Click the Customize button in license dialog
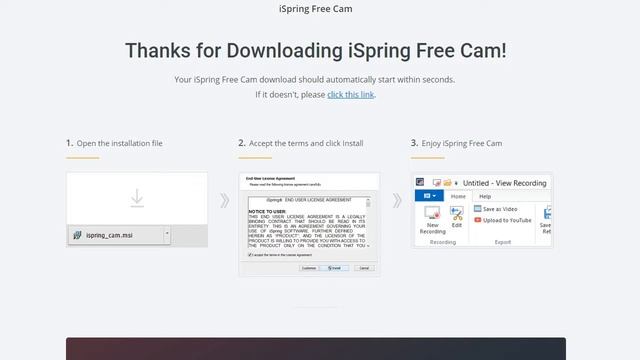The image size is (640, 360). tap(309, 268)
